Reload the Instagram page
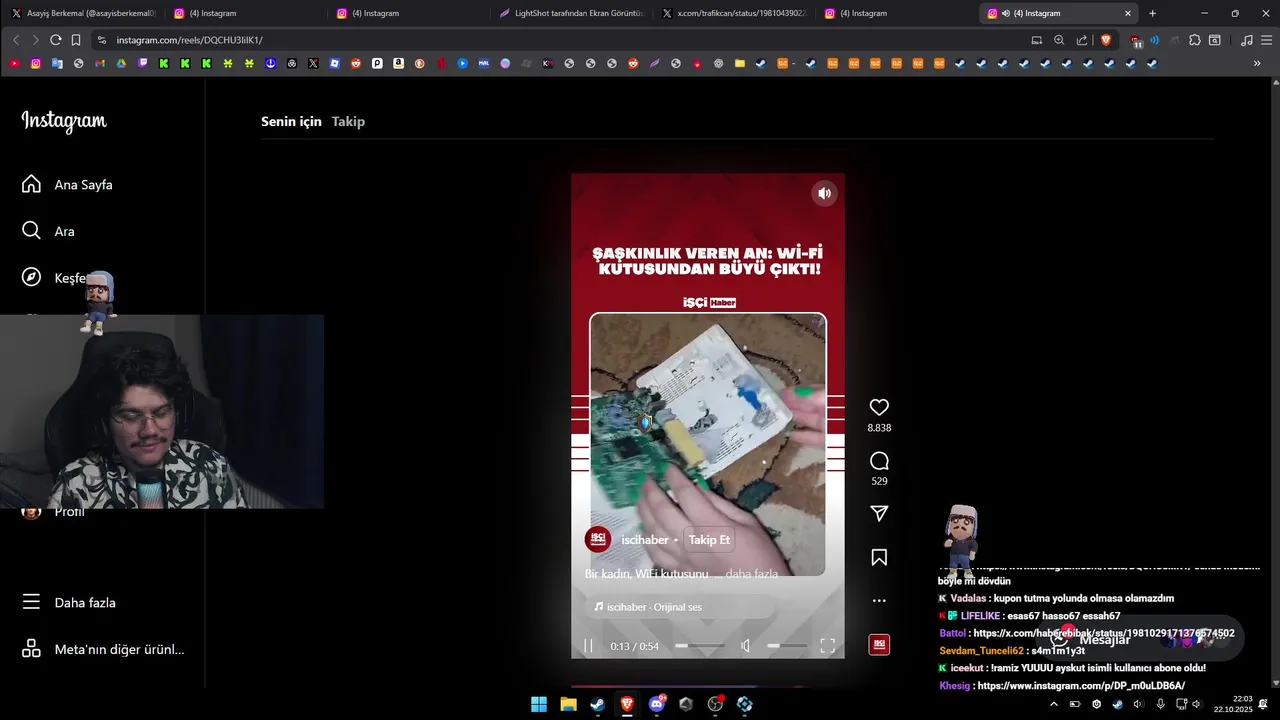This screenshot has width=1280, height=720. pos(55,40)
